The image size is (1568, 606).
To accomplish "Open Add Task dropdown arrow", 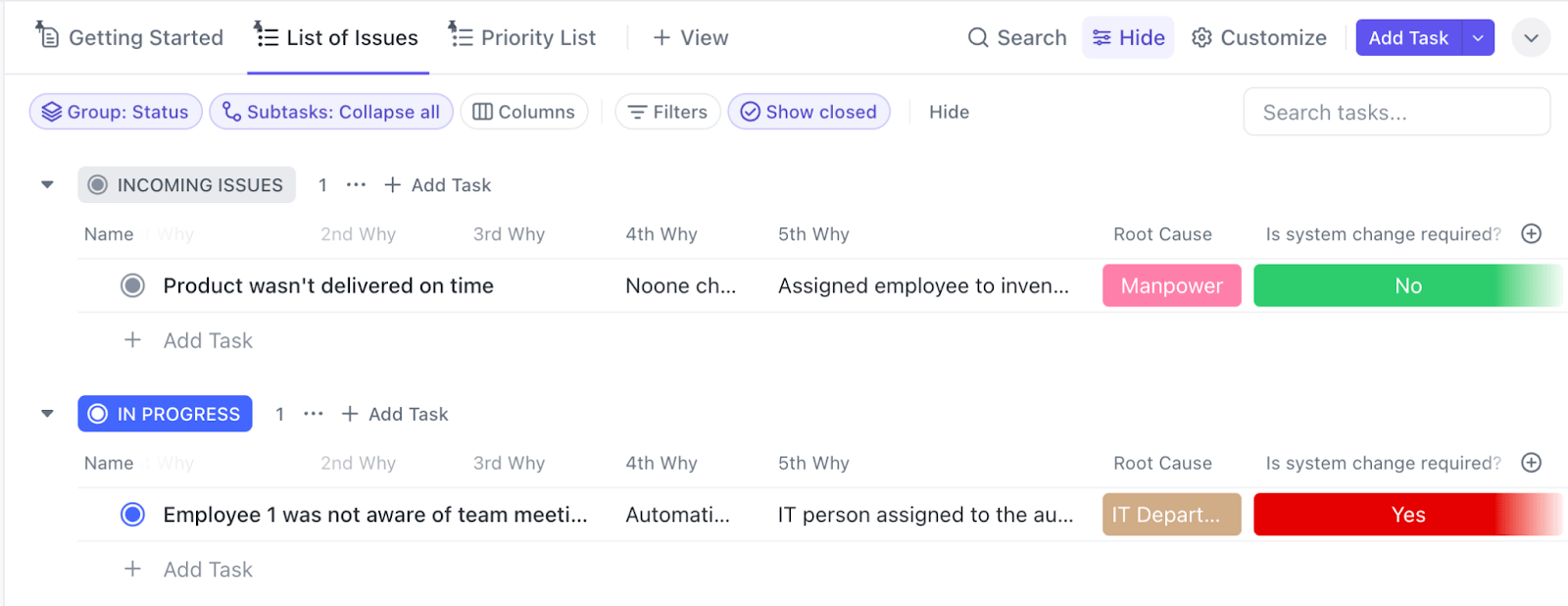I will point(1478,37).
